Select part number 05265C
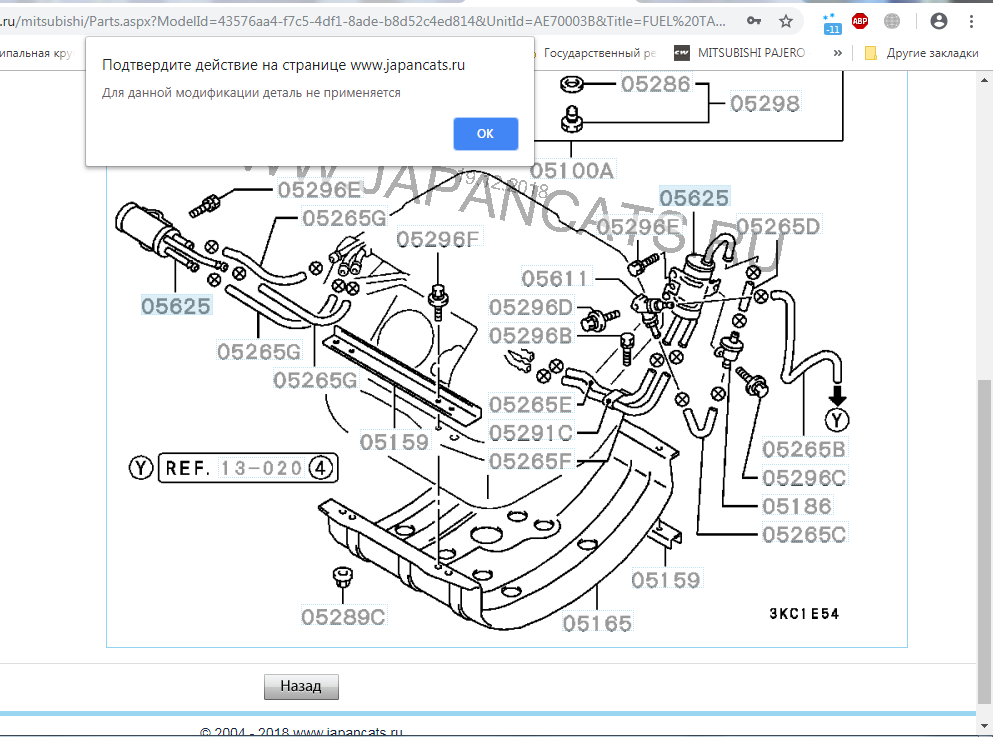This screenshot has width=993, height=737. [x=804, y=535]
